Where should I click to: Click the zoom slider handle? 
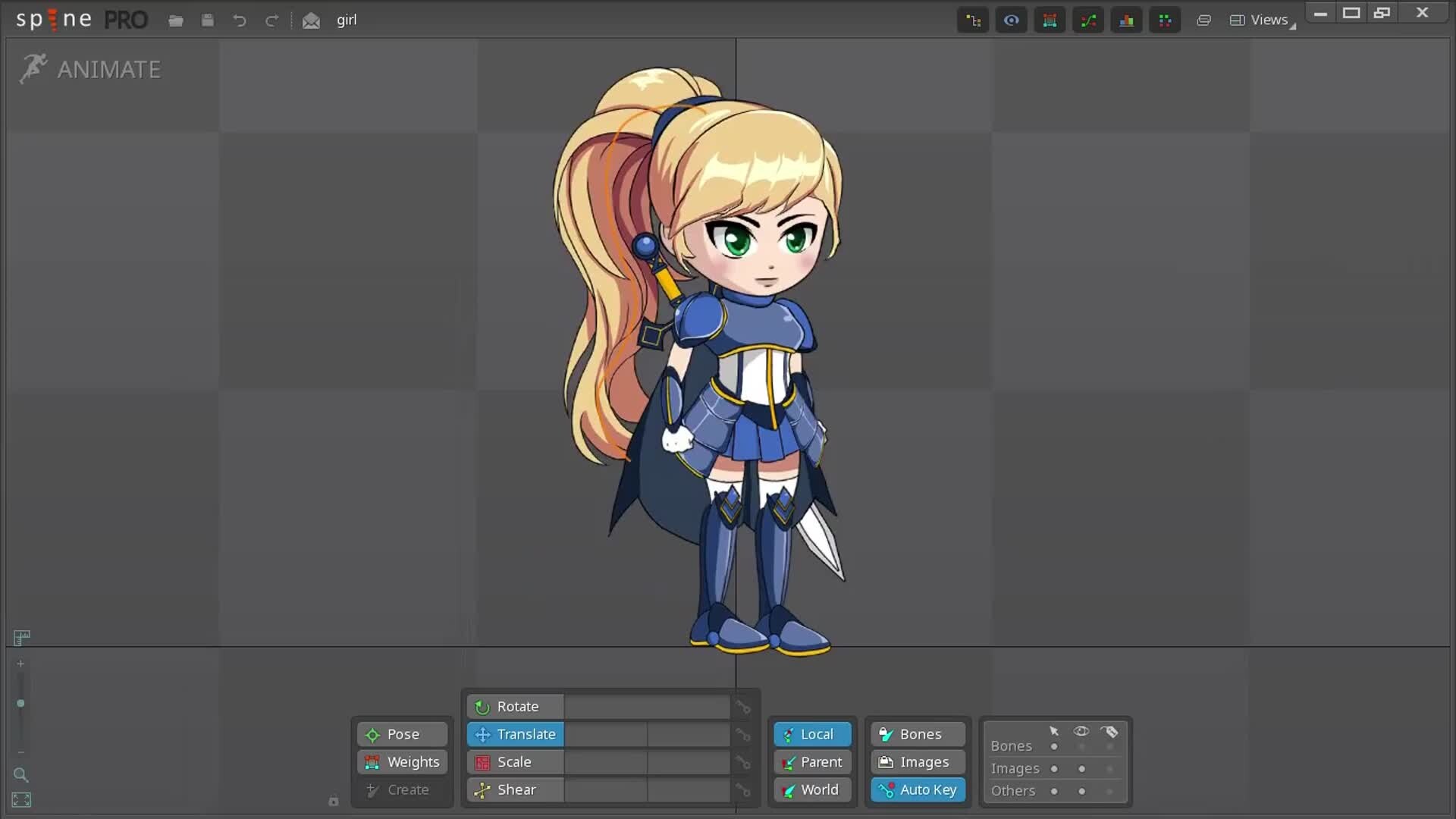click(20, 704)
